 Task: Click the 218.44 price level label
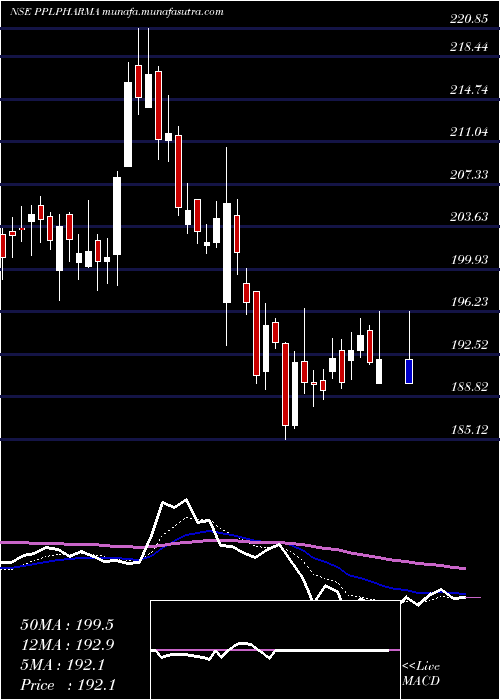[469, 47]
